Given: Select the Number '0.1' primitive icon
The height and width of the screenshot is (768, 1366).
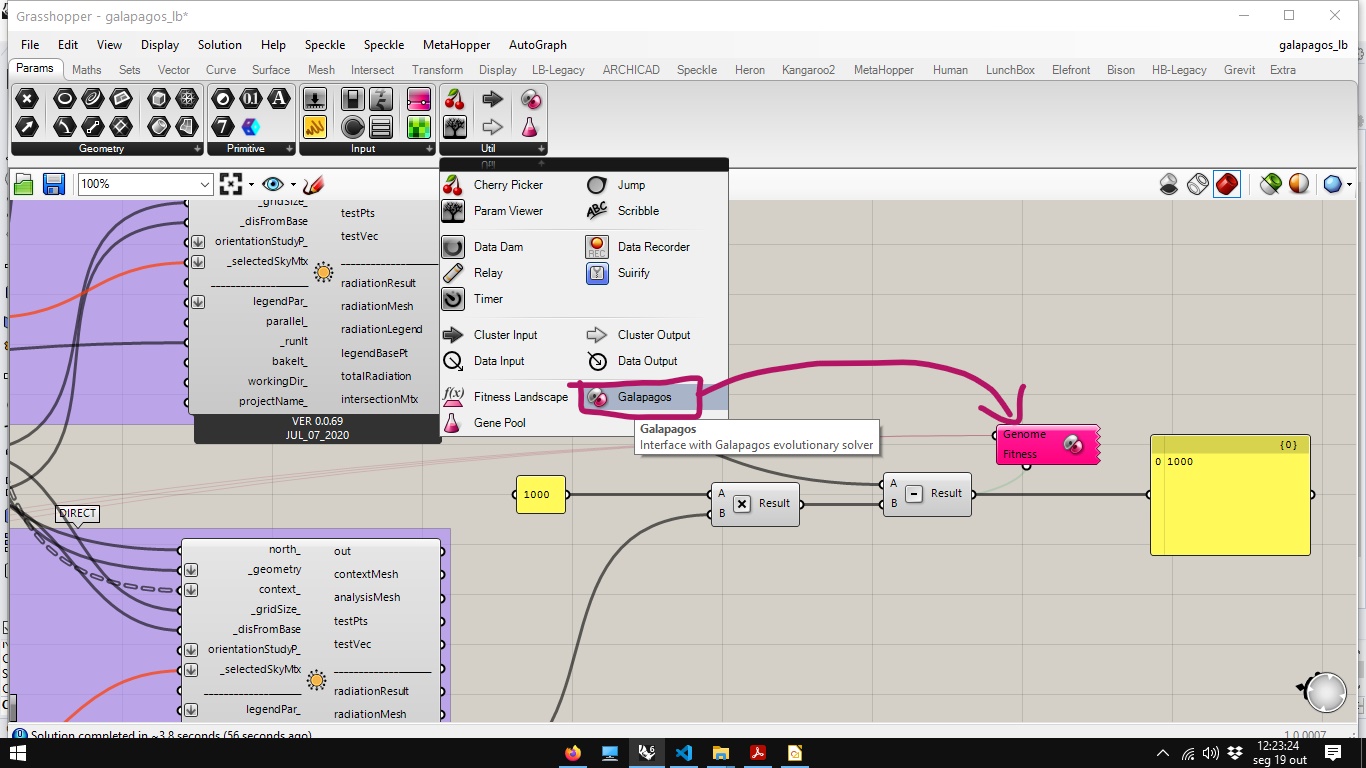Looking at the screenshot, I should point(251,99).
